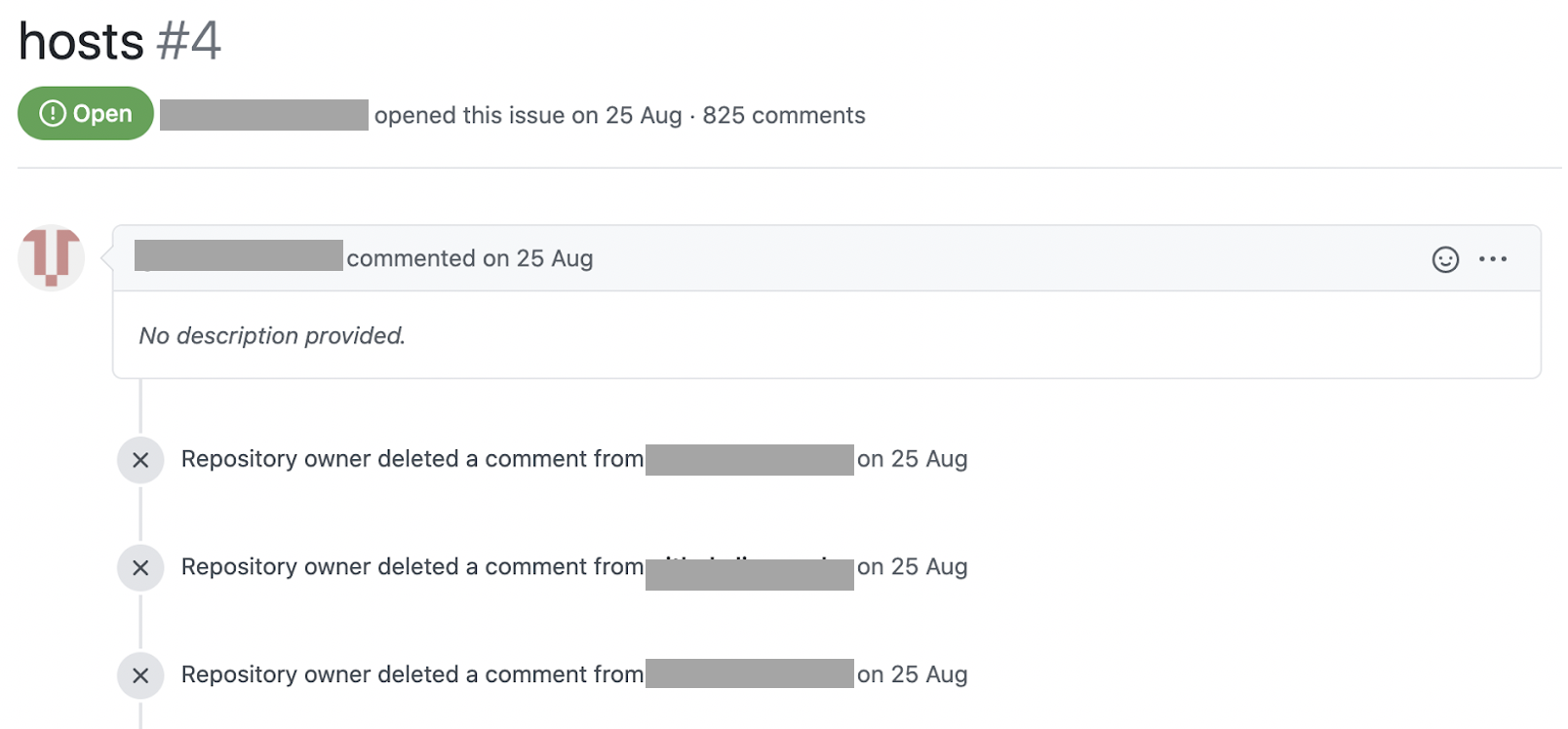This screenshot has height=729, width=1568.
Task: Click the X icon on second deleted-comment event
Action: tap(140, 568)
